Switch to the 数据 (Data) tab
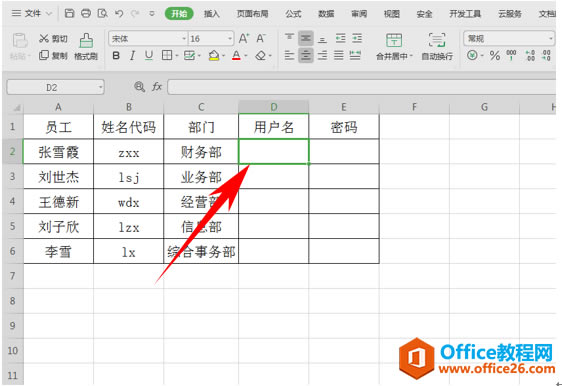Image resolution: width=562 pixels, height=386 pixels. (326, 14)
